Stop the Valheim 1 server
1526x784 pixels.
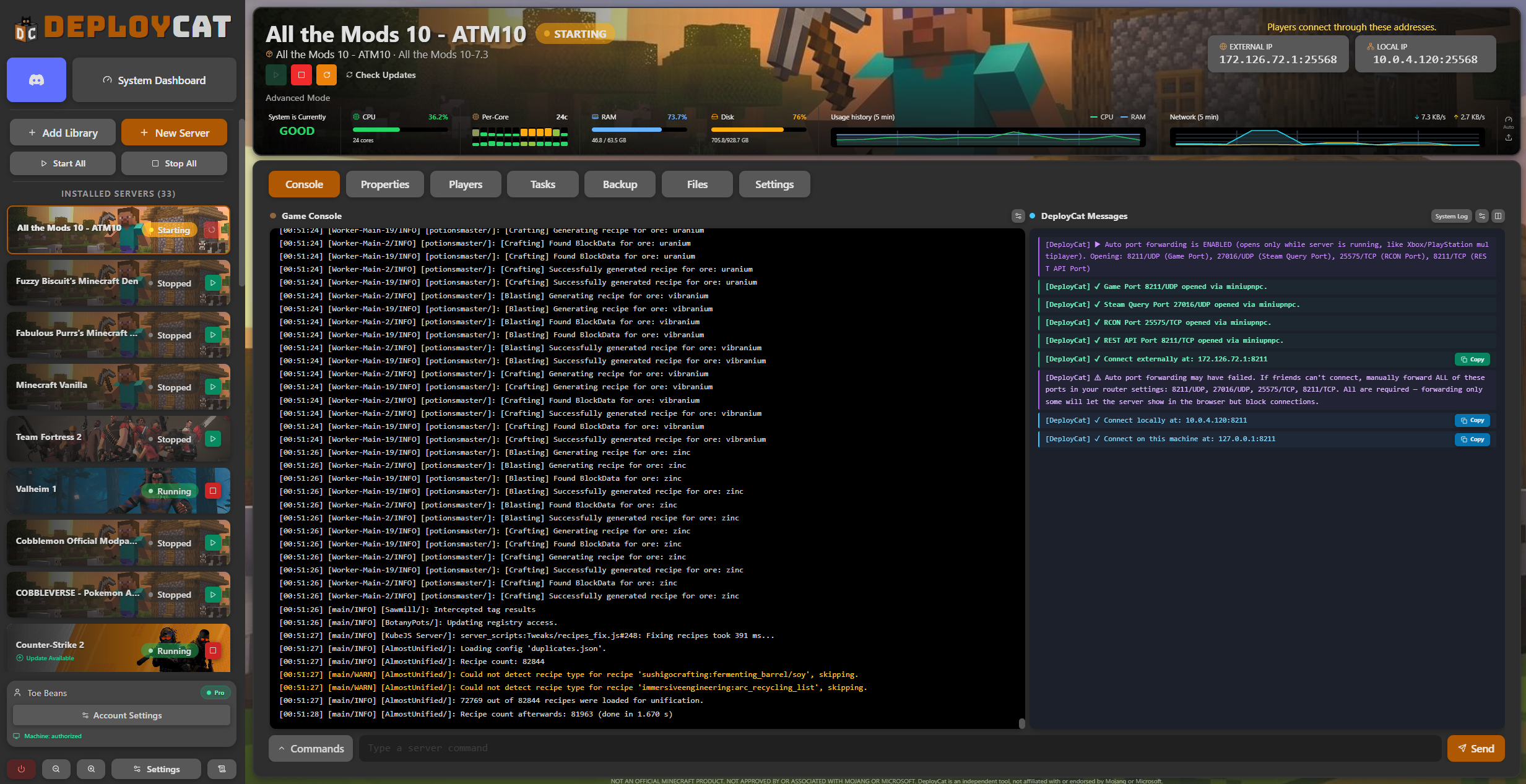(213, 491)
